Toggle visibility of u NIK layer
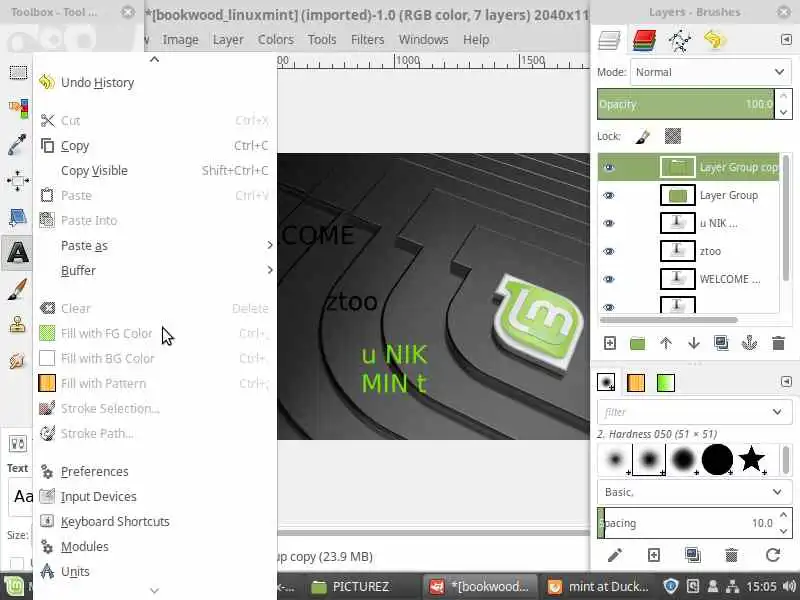Screen dimensions: 800x600 coord(609,223)
